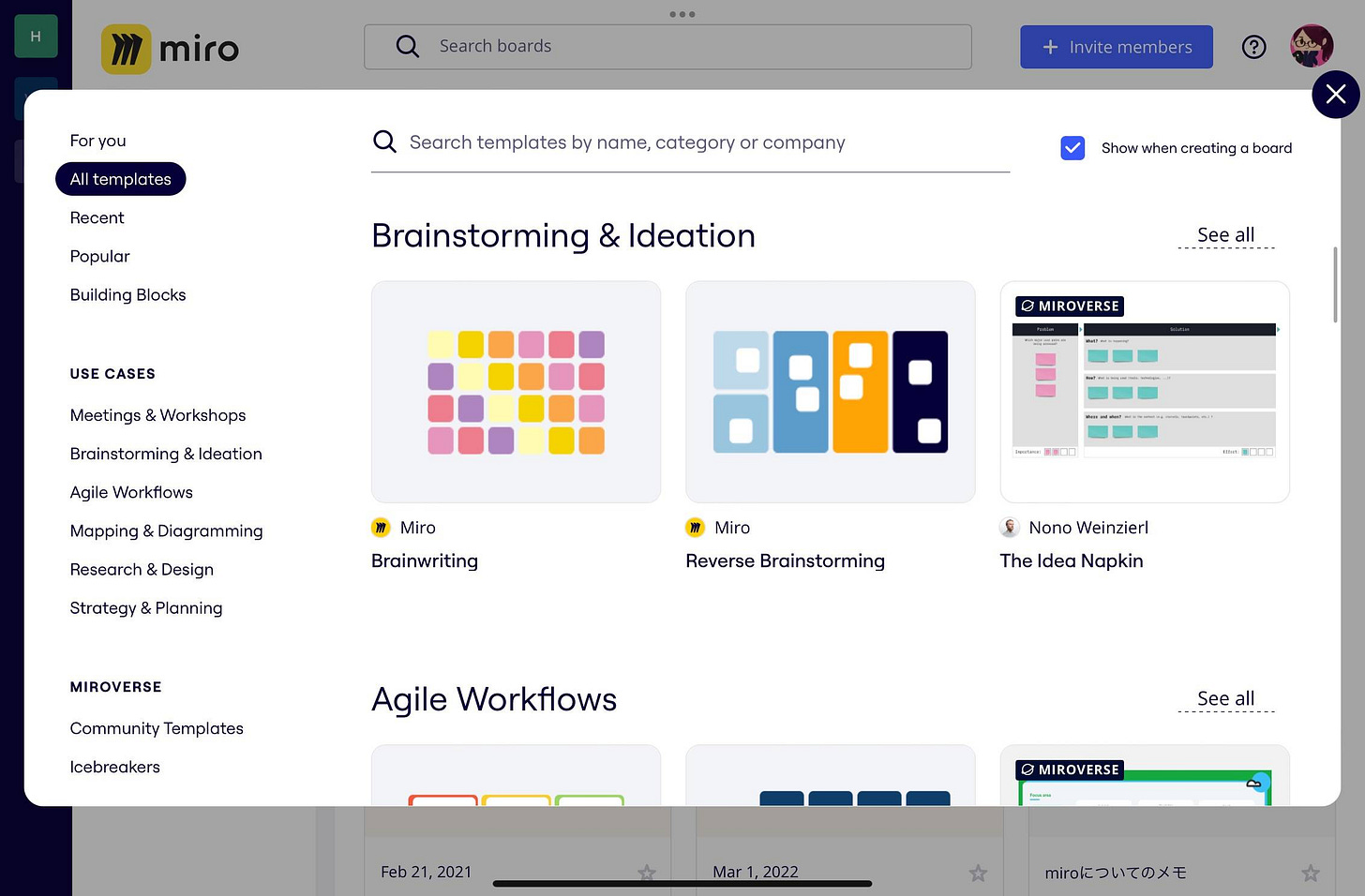Click miroについてのメモ board title
The image size is (1365, 896).
point(1116,873)
